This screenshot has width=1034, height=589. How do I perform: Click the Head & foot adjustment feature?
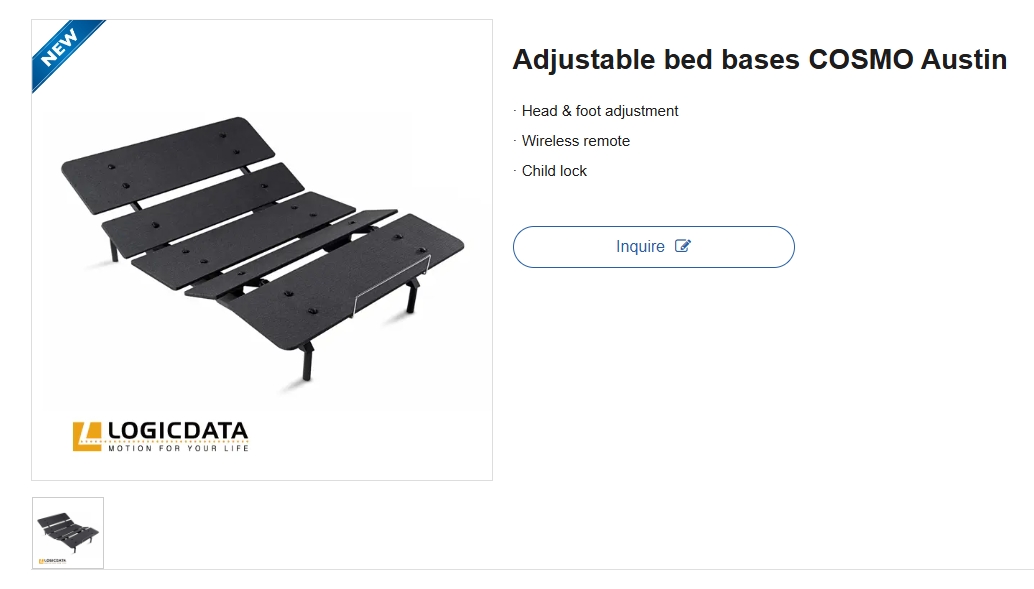(600, 111)
